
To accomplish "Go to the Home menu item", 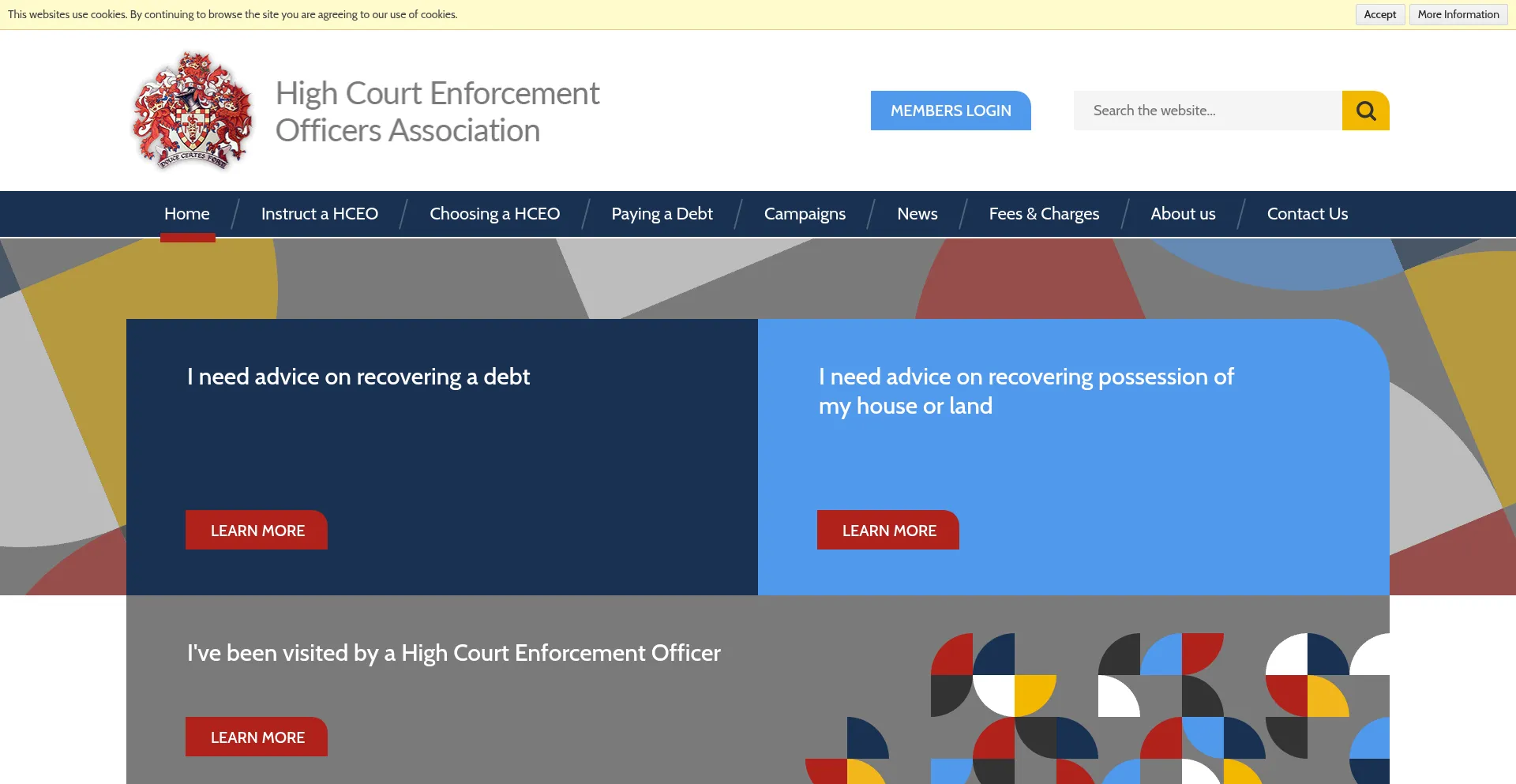I will point(187,214).
